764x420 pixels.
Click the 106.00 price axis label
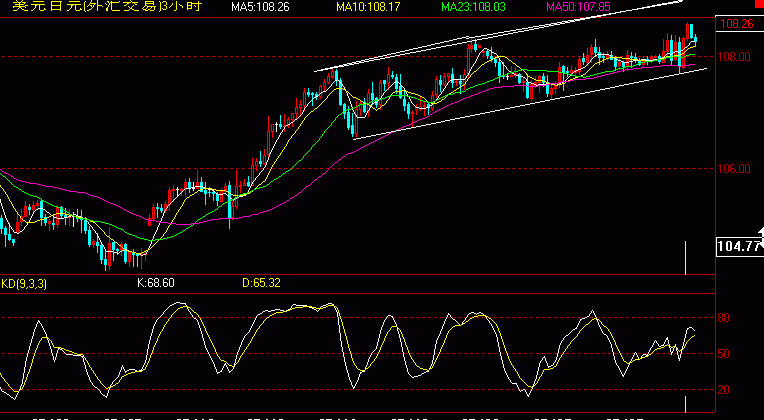(x=734, y=169)
